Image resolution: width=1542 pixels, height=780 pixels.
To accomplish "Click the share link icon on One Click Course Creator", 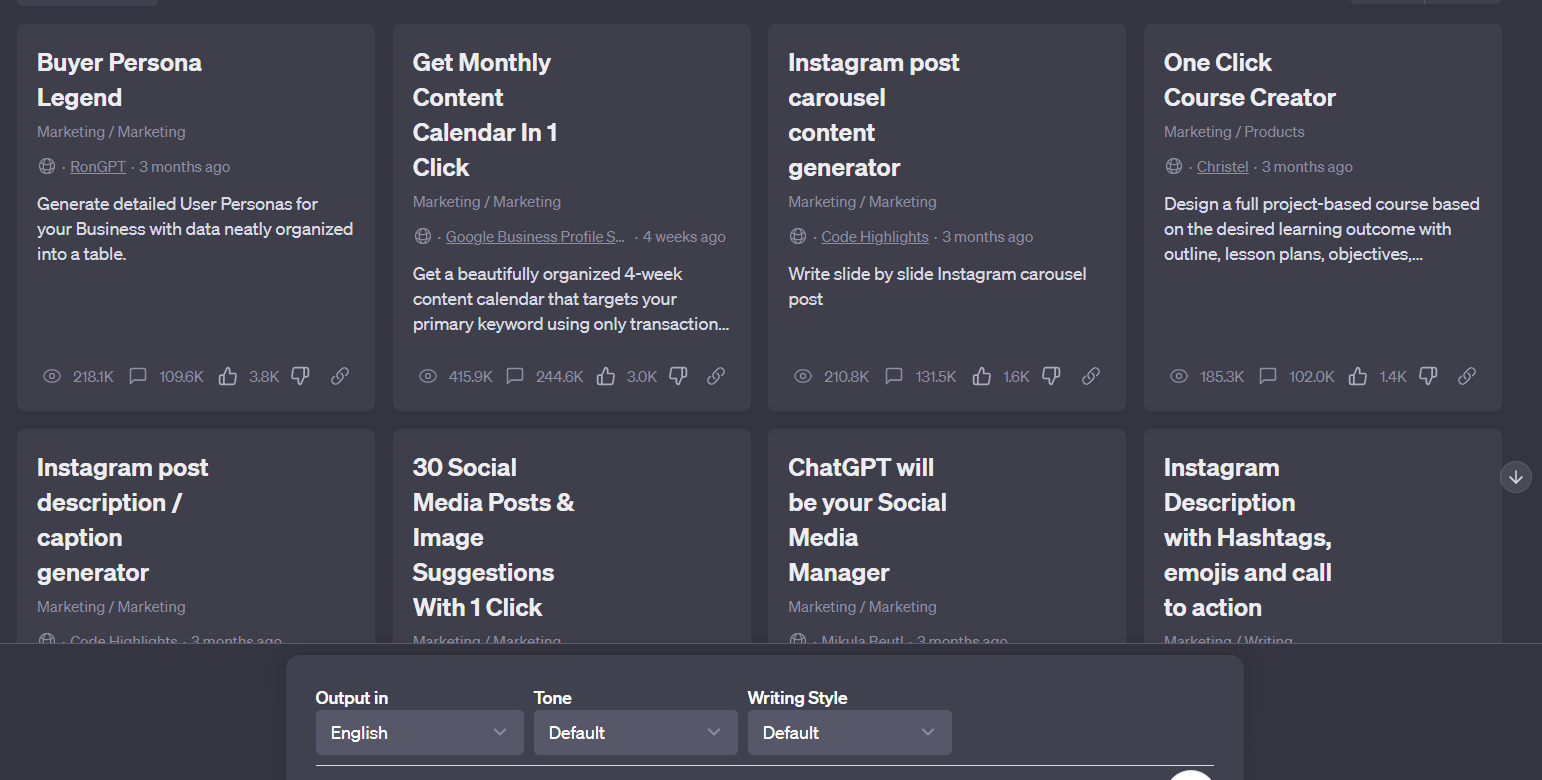I will (x=1467, y=376).
